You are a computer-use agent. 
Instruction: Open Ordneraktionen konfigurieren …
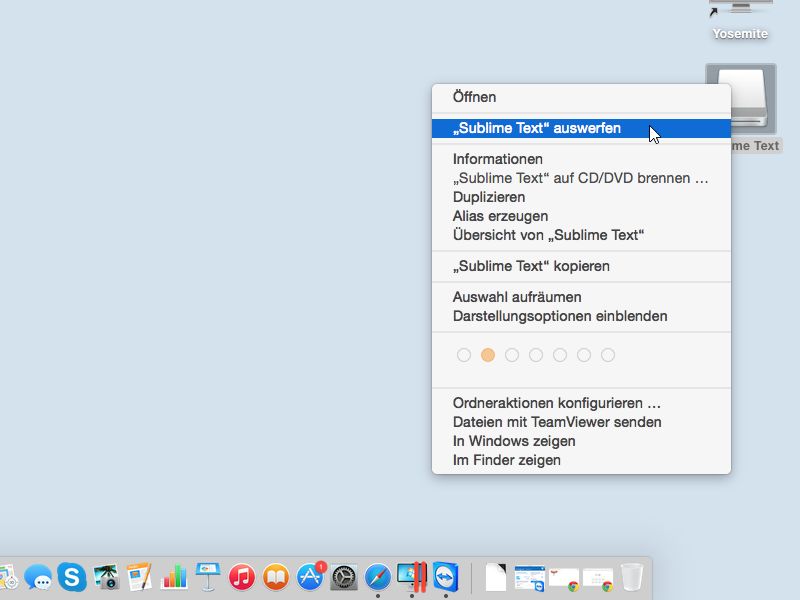coord(581,403)
